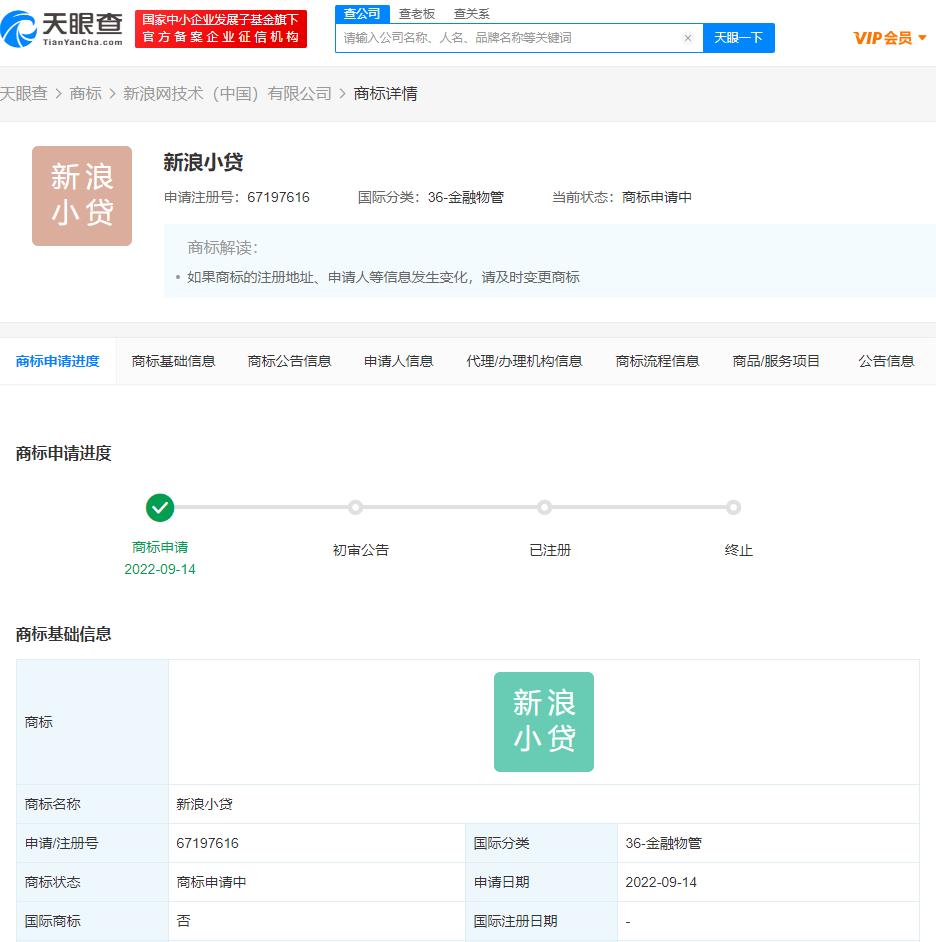Switch to 公告信息 tab
The height and width of the screenshot is (942, 936).
886,361
